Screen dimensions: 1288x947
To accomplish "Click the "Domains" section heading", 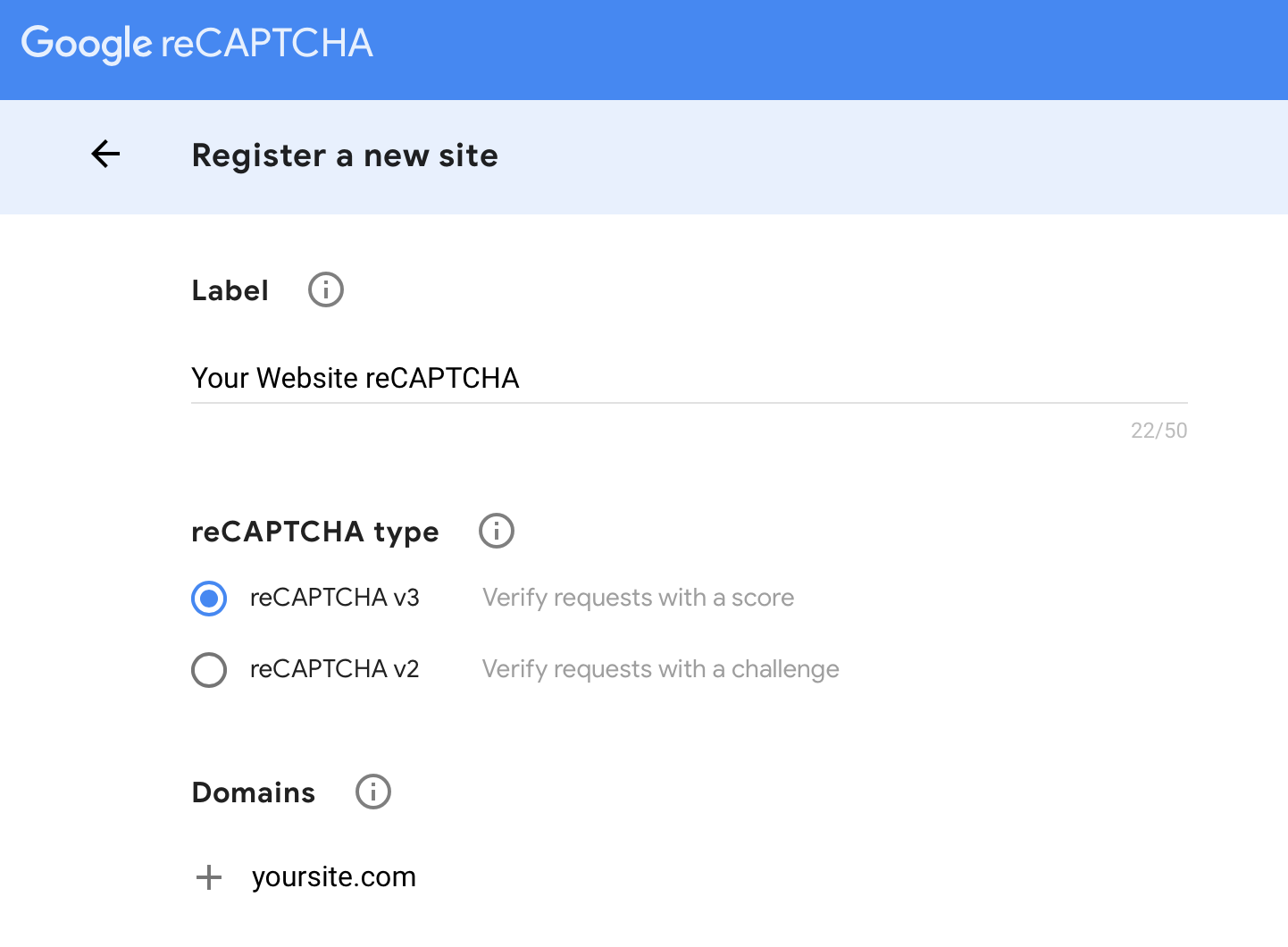I will point(254,792).
